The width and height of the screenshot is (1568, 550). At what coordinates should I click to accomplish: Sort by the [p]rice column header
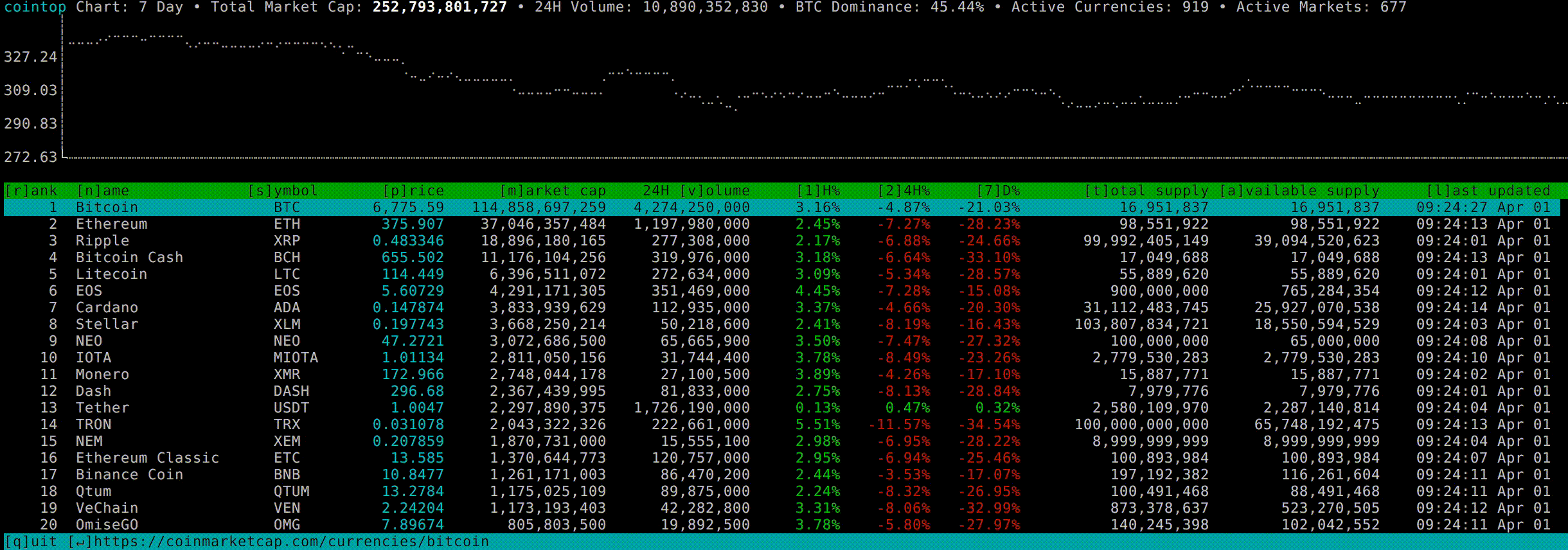(413, 191)
